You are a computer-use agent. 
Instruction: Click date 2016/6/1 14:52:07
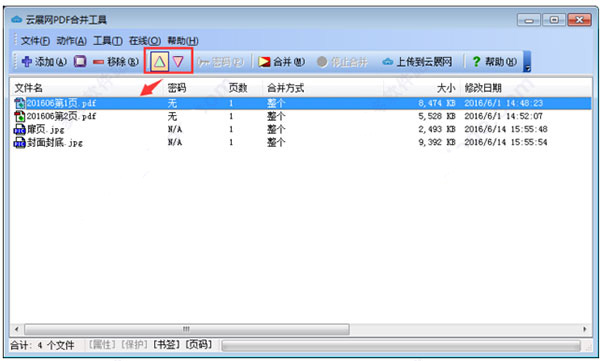tap(504, 116)
